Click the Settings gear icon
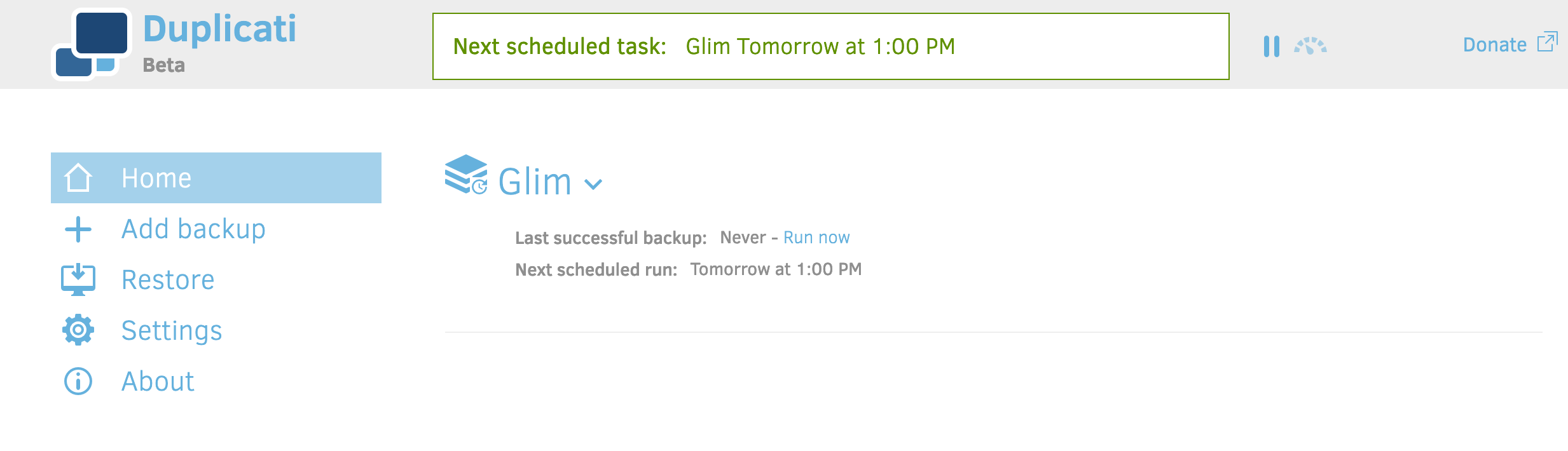Screen dimensions: 1568x451 click(78, 330)
